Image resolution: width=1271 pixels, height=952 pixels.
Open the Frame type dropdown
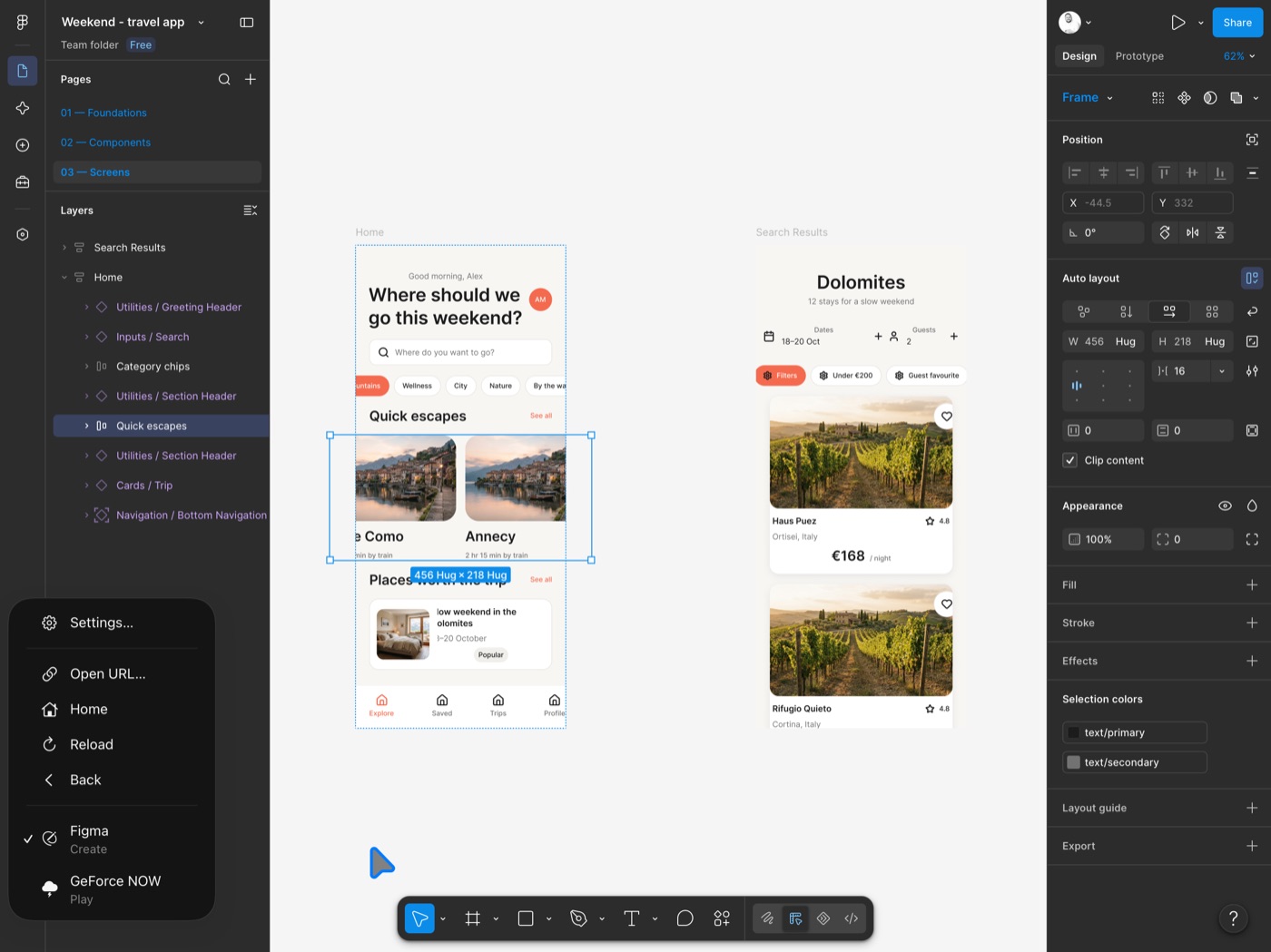click(x=1088, y=97)
